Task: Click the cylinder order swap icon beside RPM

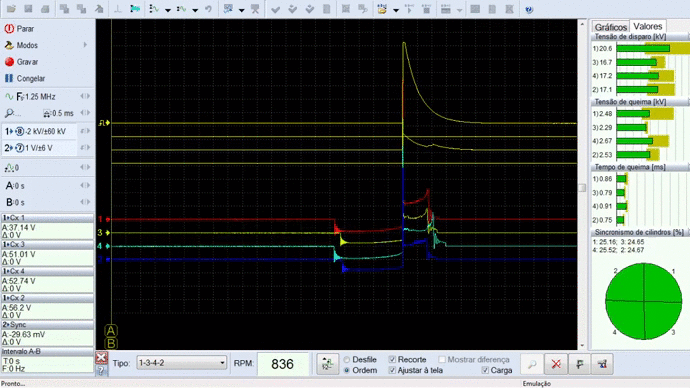Action: [327, 364]
